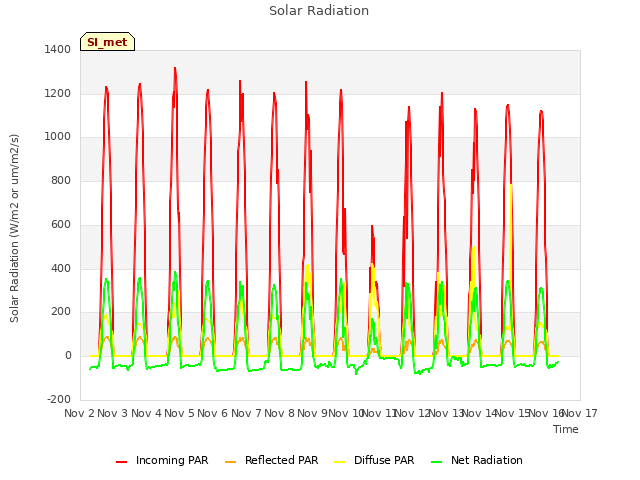Click the Nov 2 x-axis label
640x480 pixels.
pos(79,413)
